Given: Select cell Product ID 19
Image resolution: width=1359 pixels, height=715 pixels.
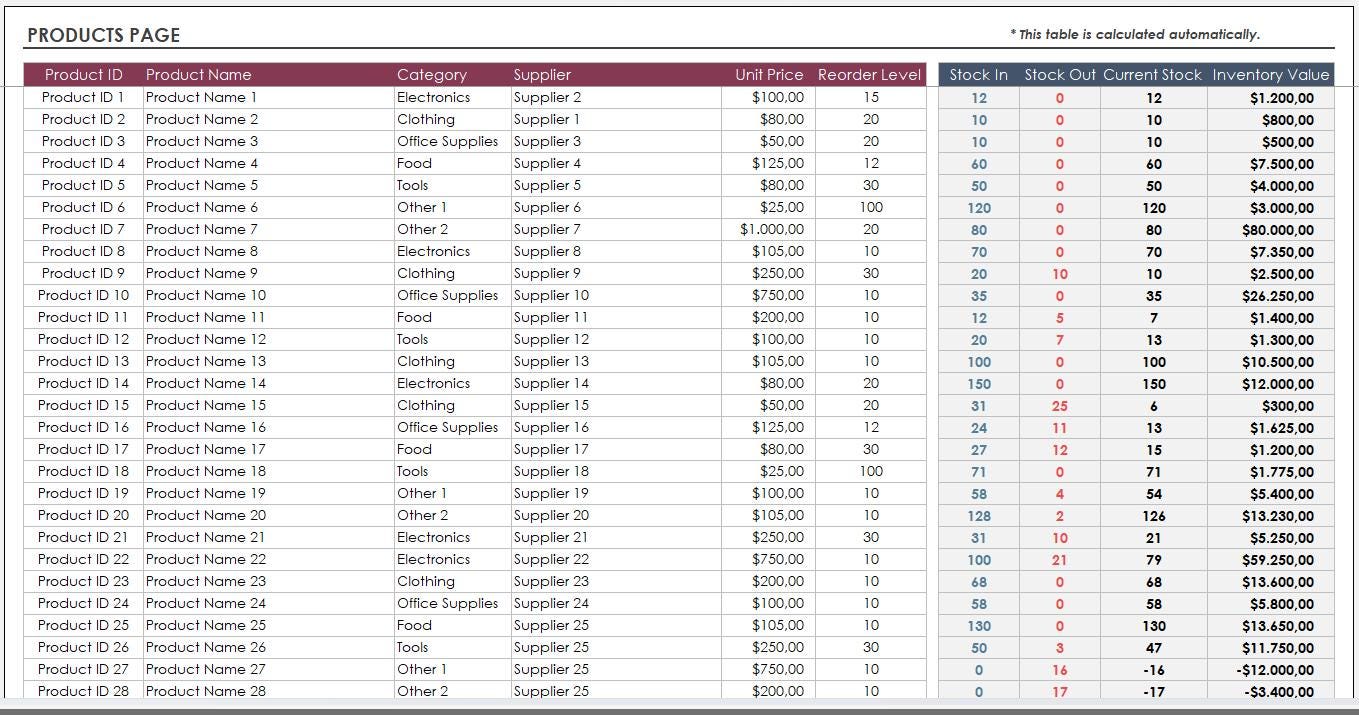Looking at the screenshot, I should coord(83,493).
